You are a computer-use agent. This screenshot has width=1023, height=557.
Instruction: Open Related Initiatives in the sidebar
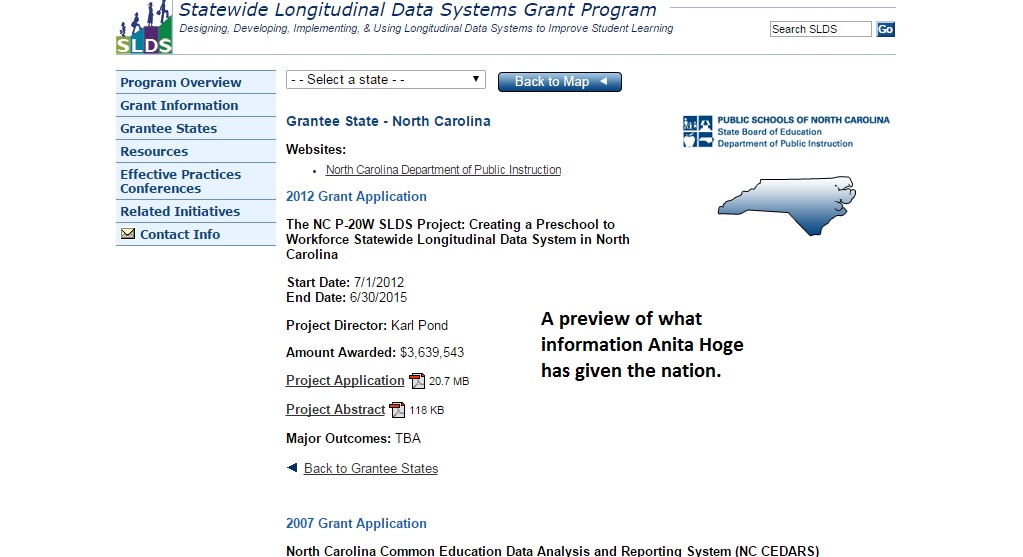(x=180, y=212)
